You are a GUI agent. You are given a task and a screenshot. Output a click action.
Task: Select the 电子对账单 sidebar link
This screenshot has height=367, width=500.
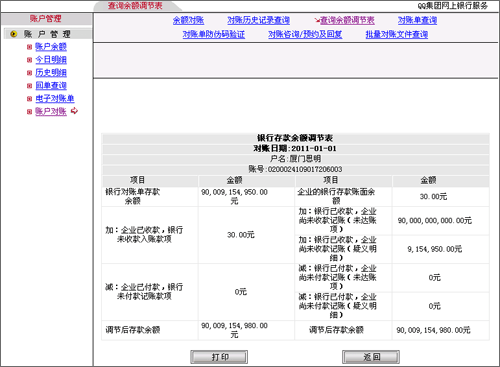coord(55,99)
